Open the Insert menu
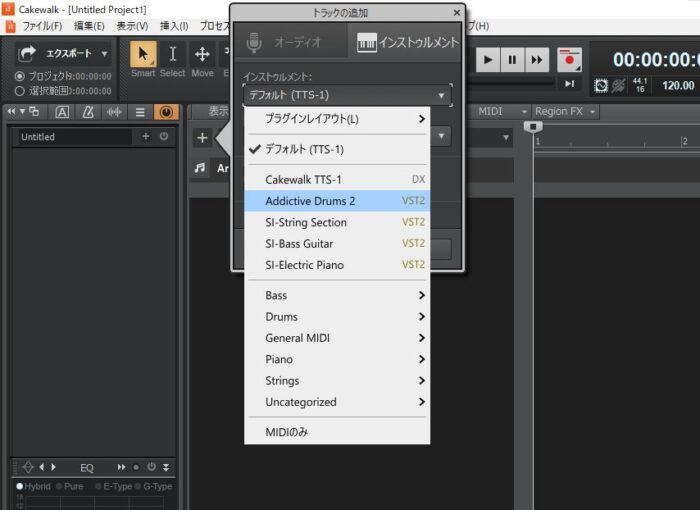Image resolution: width=700 pixels, height=510 pixels. click(174, 26)
